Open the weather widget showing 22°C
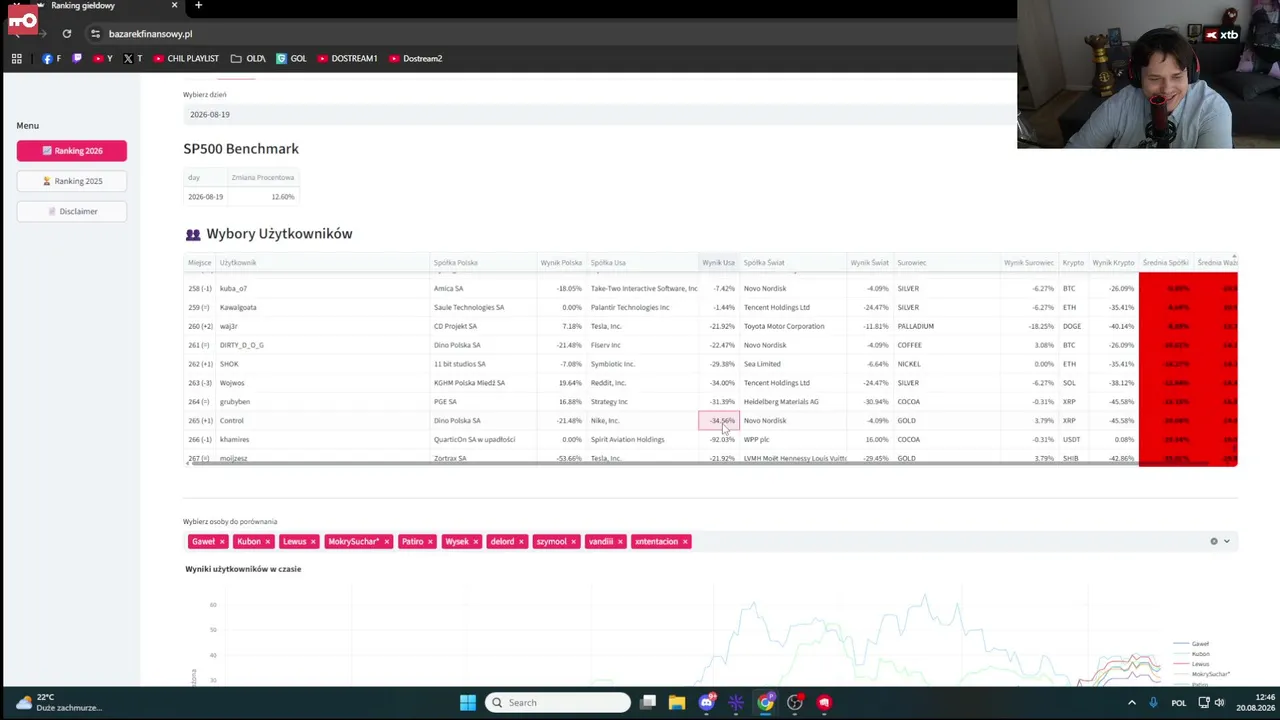 60,703
